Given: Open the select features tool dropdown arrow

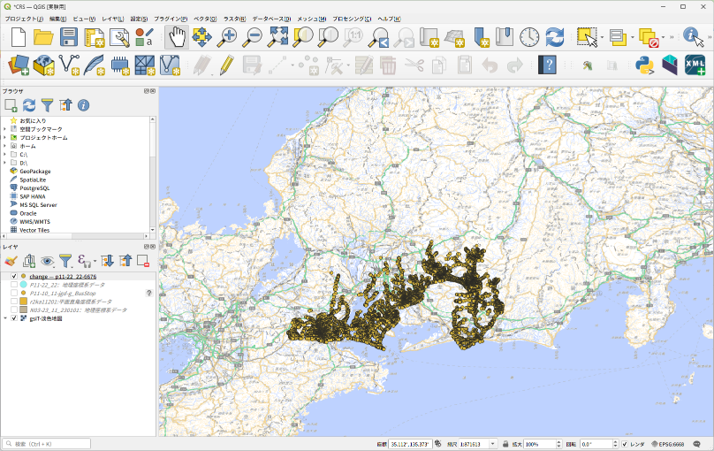Looking at the screenshot, I should coord(601,38).
